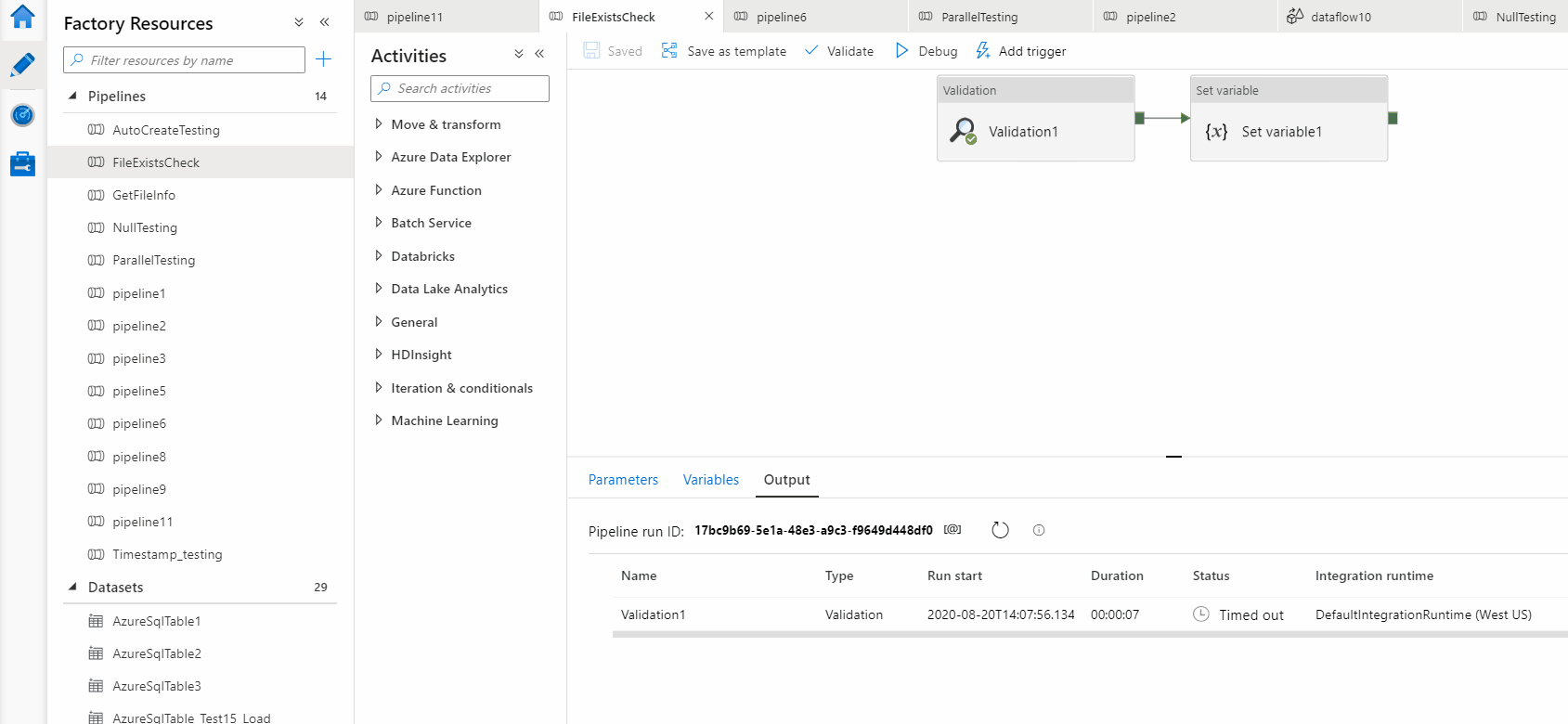Expand Azure Function activities
This screenshot has height=724, width=1568.
click(378, 189)
